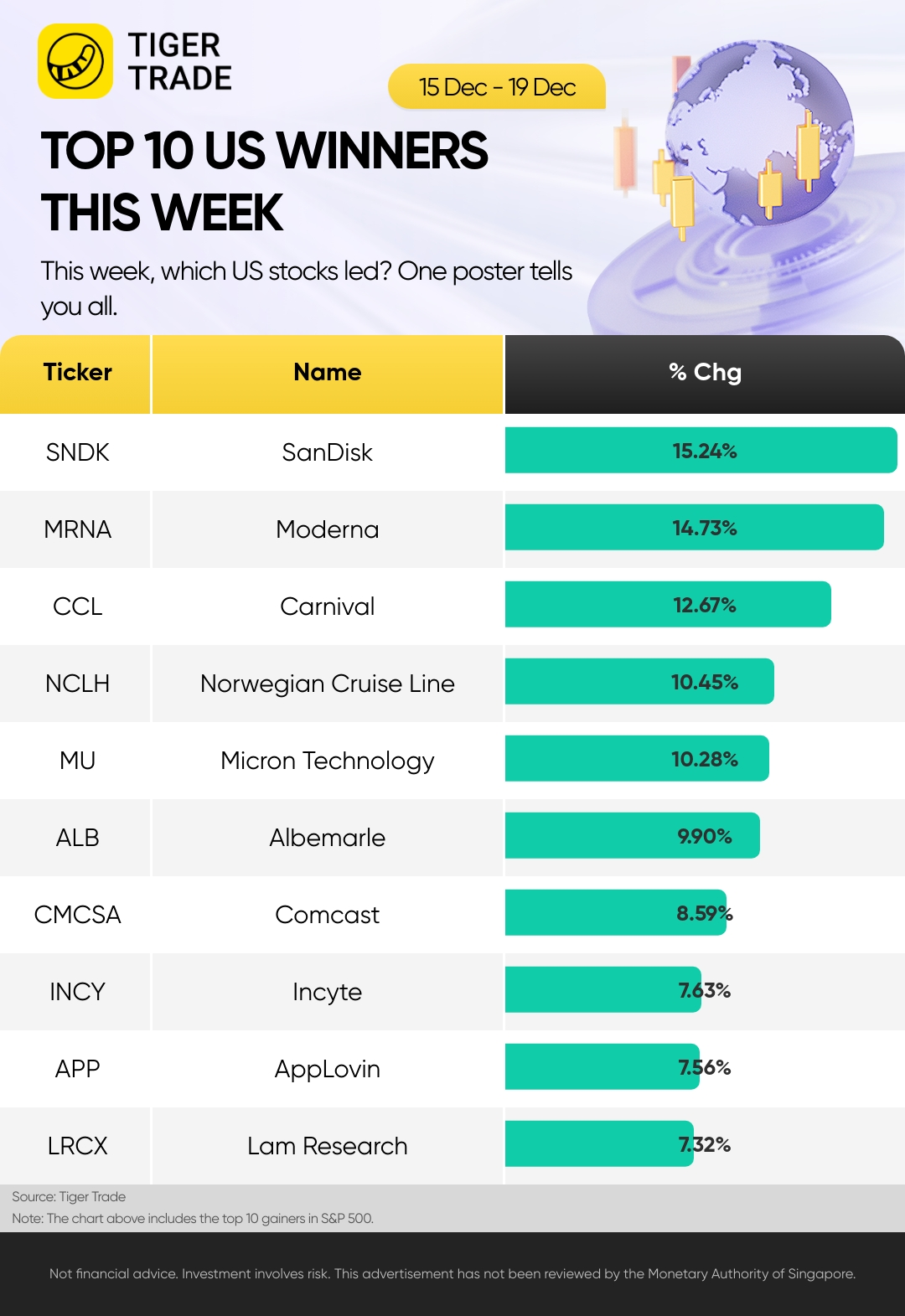Click the Norwegian Cruise Line name
Viewport: 905px width, 1316px height.
(x=327, y=684)
